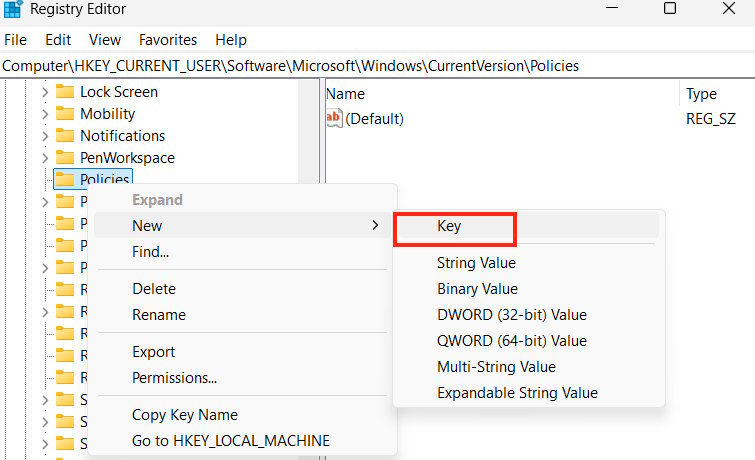This screenshot has height=460, width=755.
Task: Click the Registry Editor app icon in title bar
Action: (x=13, y=9)
